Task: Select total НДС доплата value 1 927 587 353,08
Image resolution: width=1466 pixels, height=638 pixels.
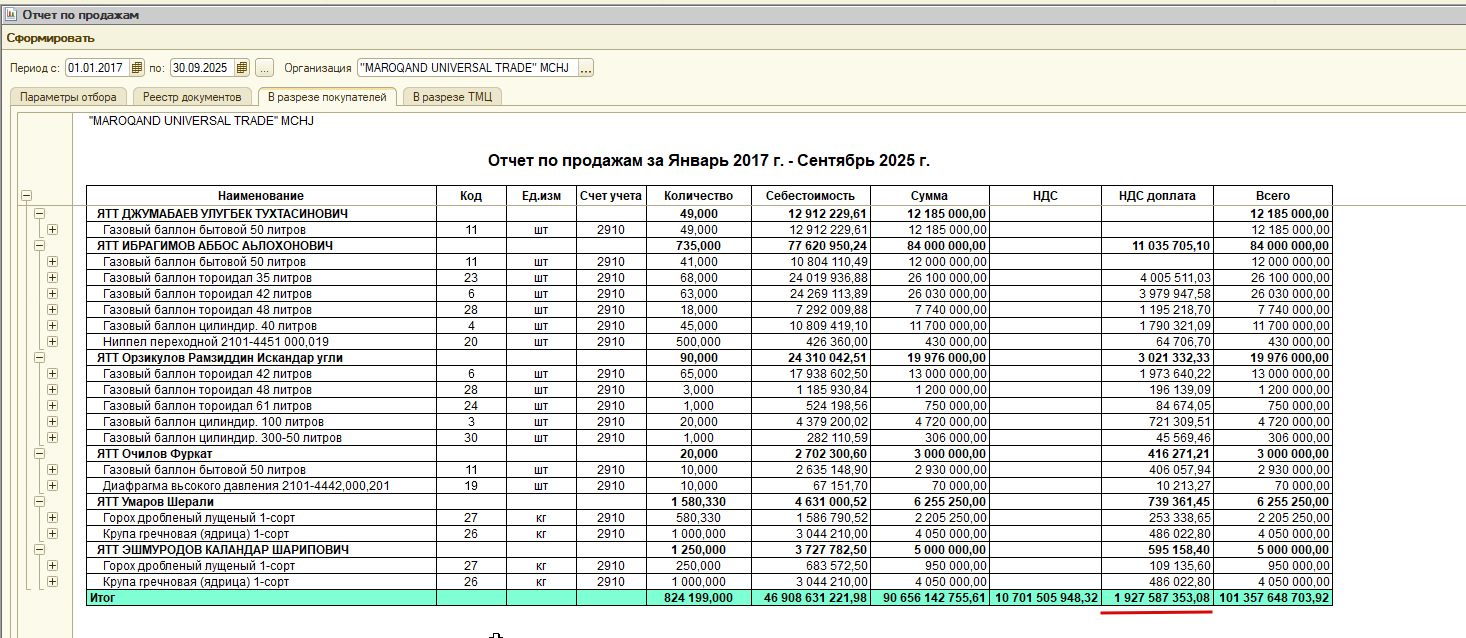Action: point(1157,597)
